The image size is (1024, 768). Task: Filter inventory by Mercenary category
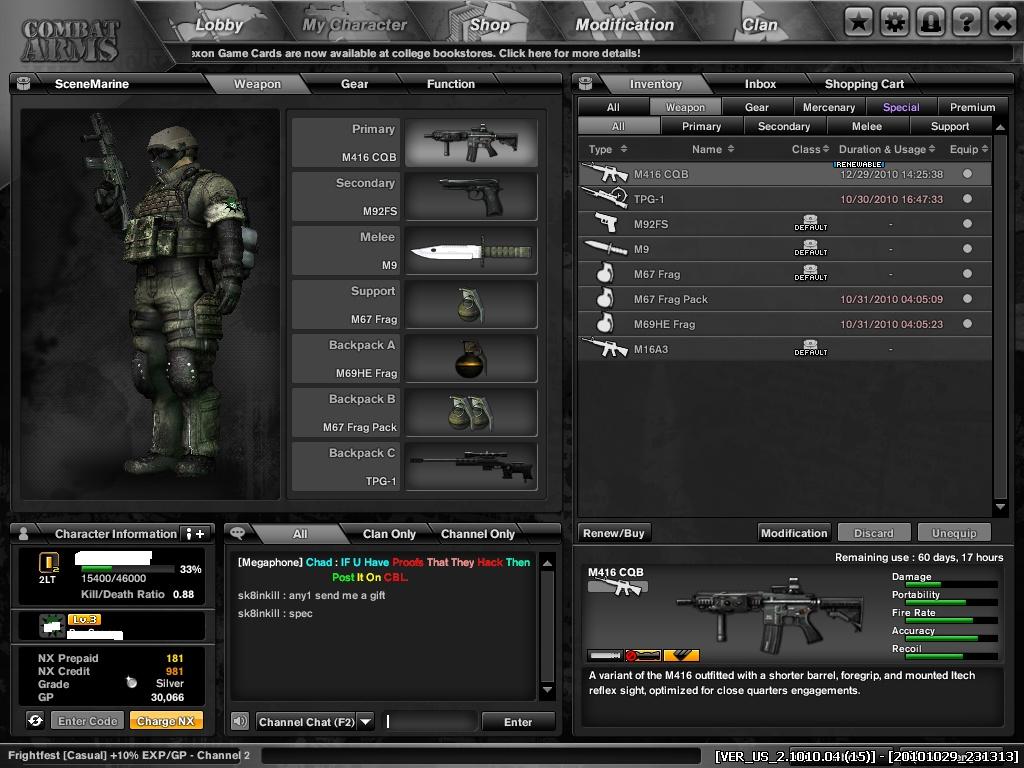coord(829,107)
